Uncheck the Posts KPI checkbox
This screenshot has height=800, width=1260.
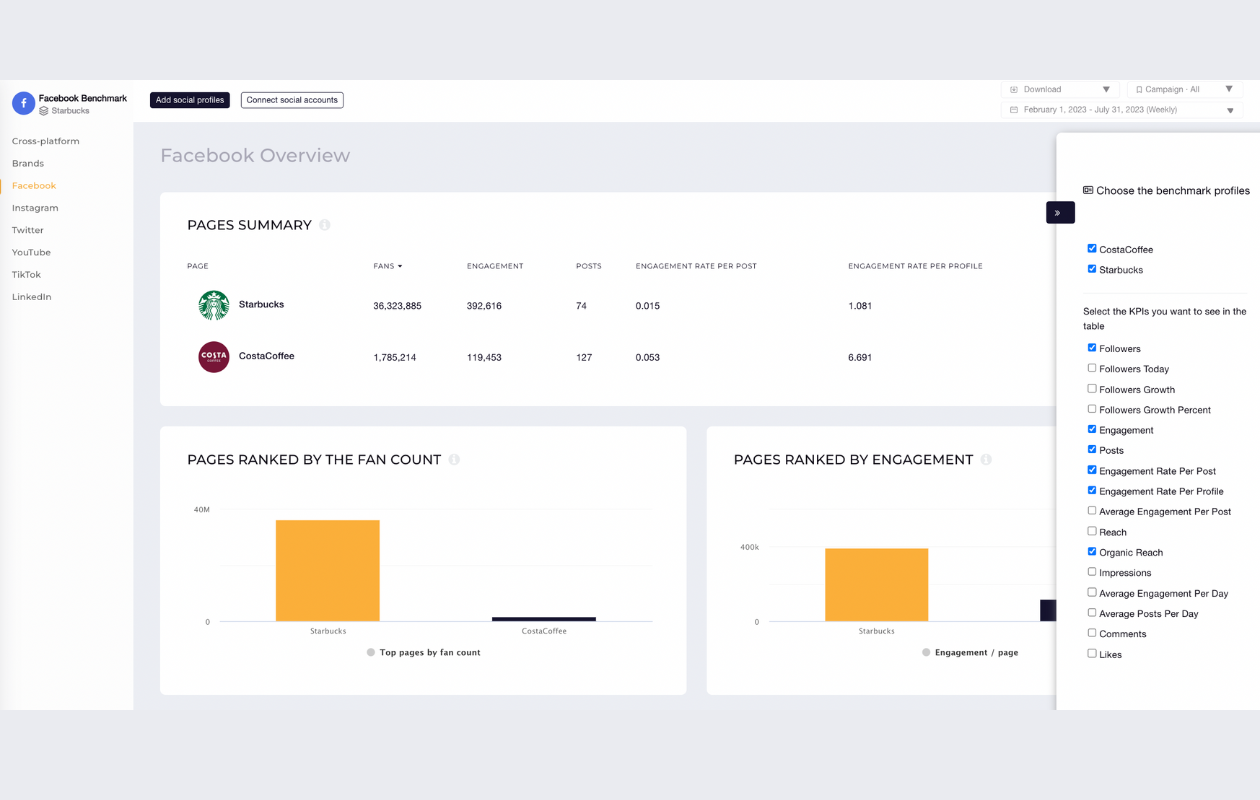pos(1092,450)
